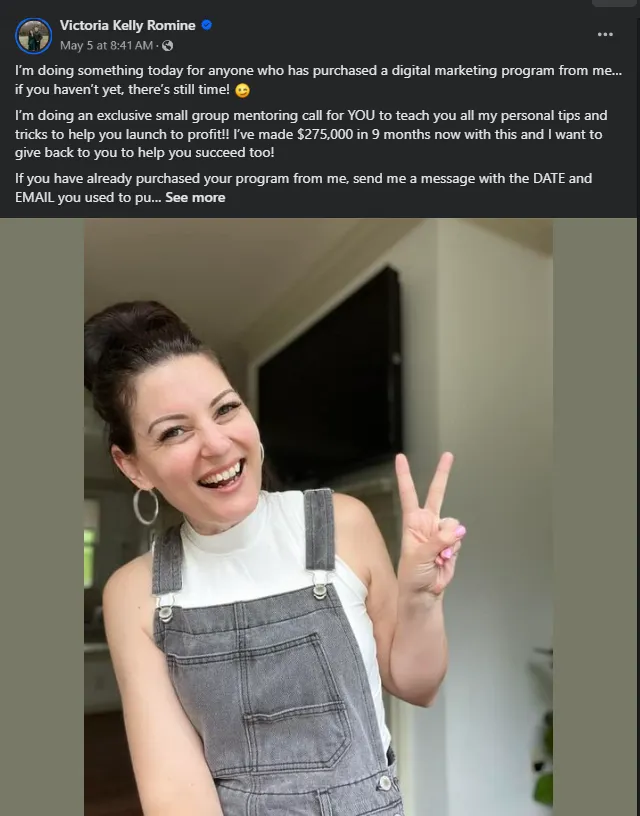Click the paragraph mentioning $275,000 in 9 months
Screen dimensions: 640x816
[311, 134]
